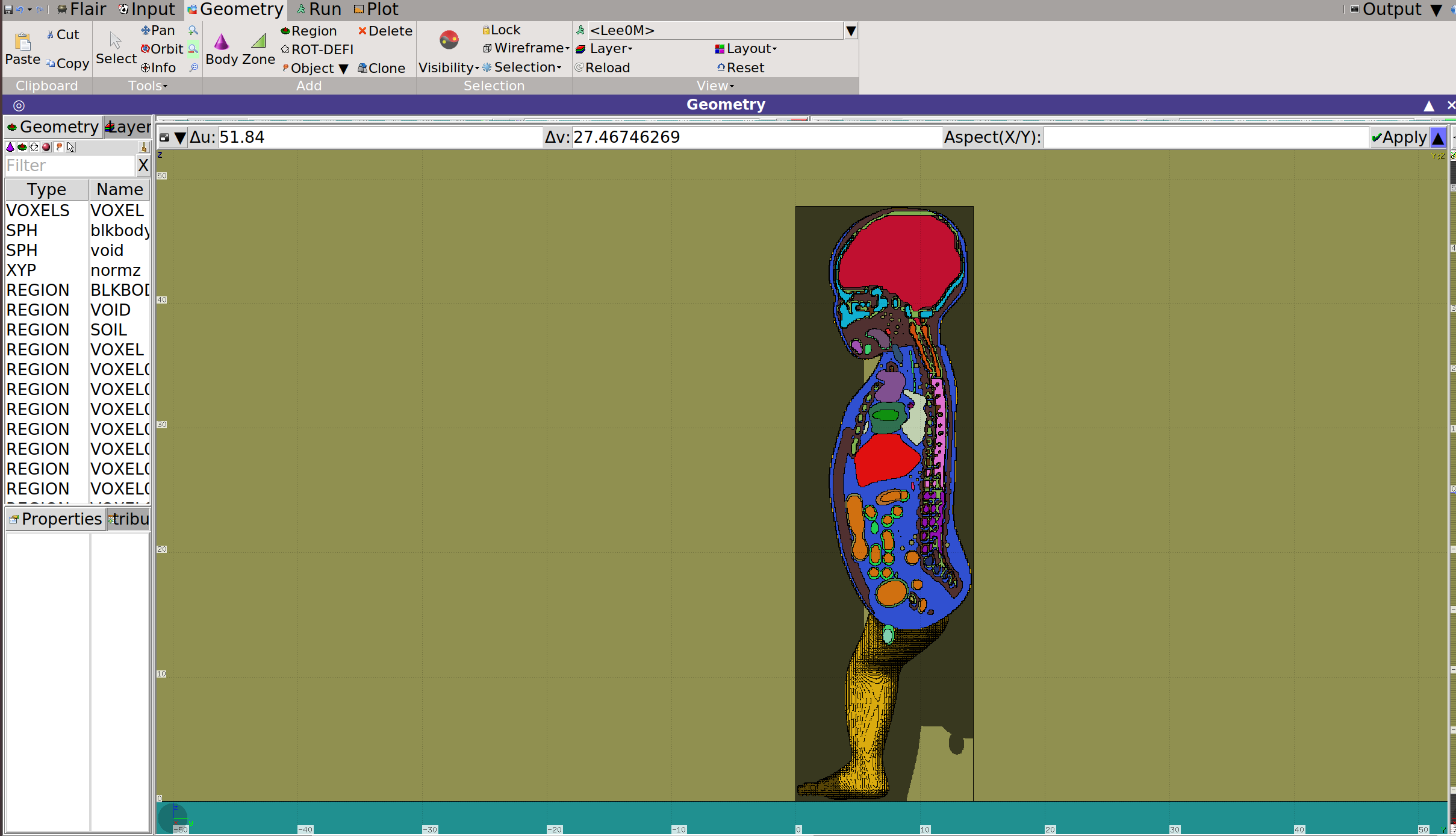This screenshot has width=1456, height=836.
Task: Reset the view
Action: pyautogui.click(x=740, y=67)
